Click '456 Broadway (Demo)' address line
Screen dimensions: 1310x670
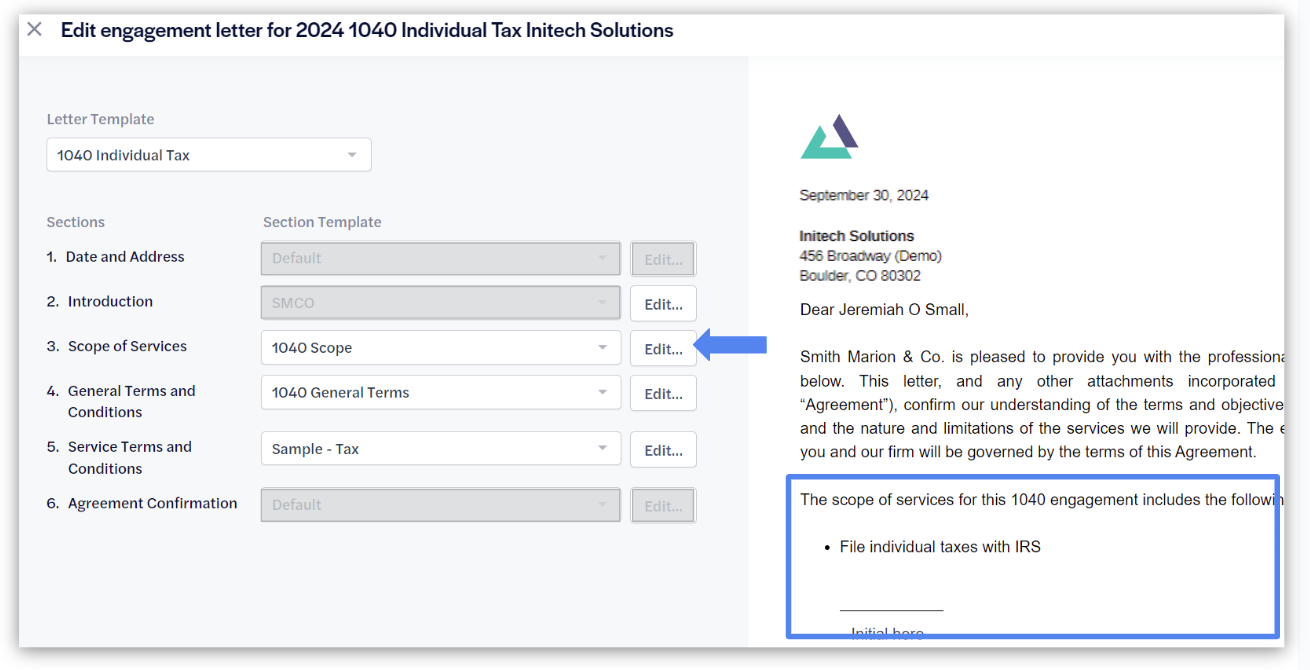click(x=870, y=256)
